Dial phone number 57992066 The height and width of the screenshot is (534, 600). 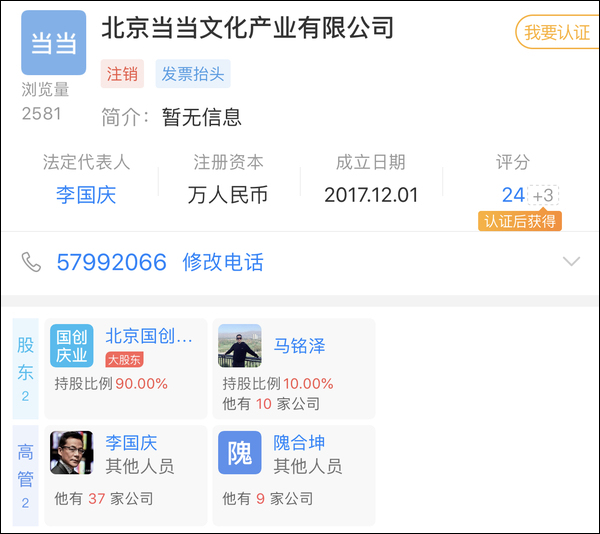tap(111, 262)
